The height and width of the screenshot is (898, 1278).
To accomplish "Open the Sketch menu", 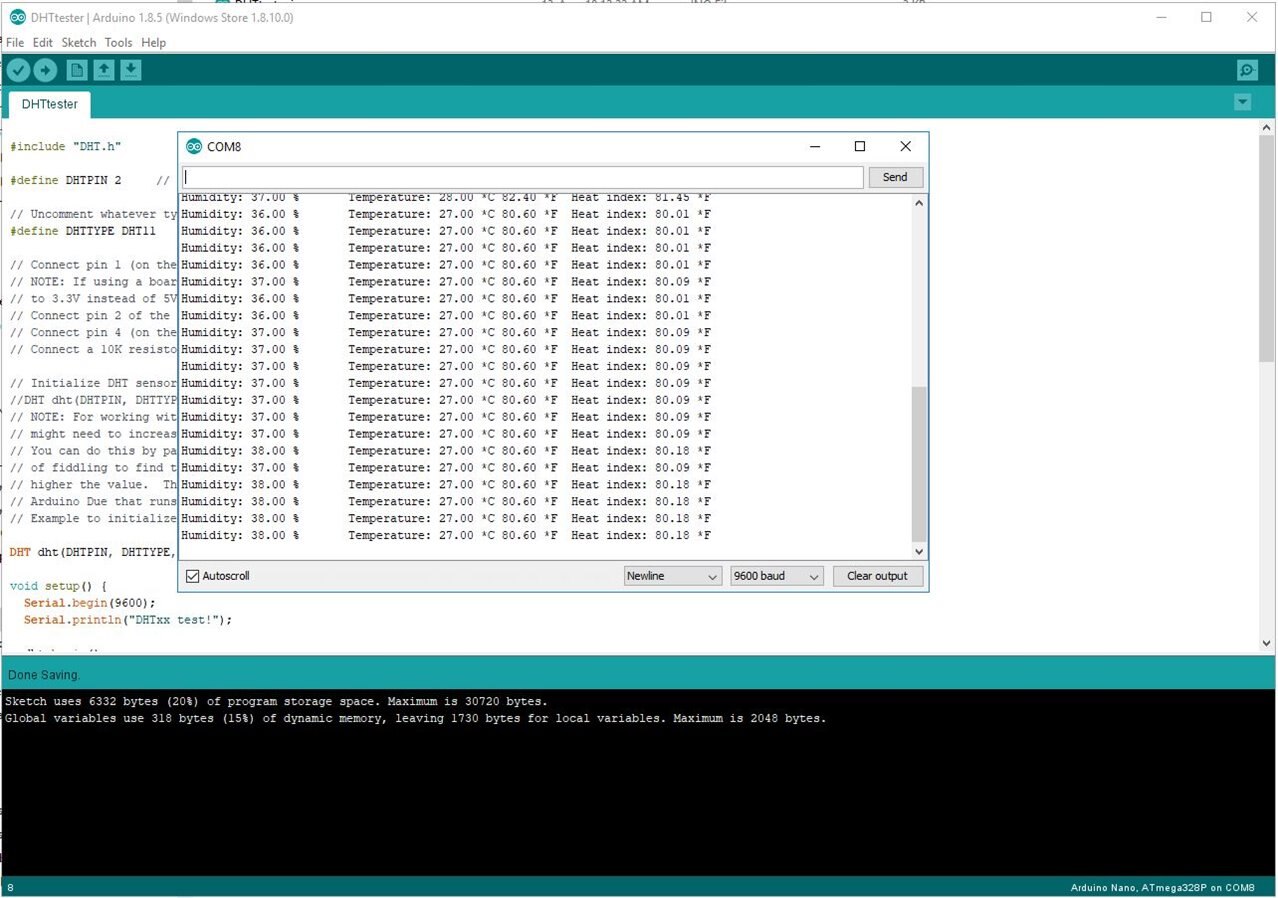I will [x=79, y=43].
